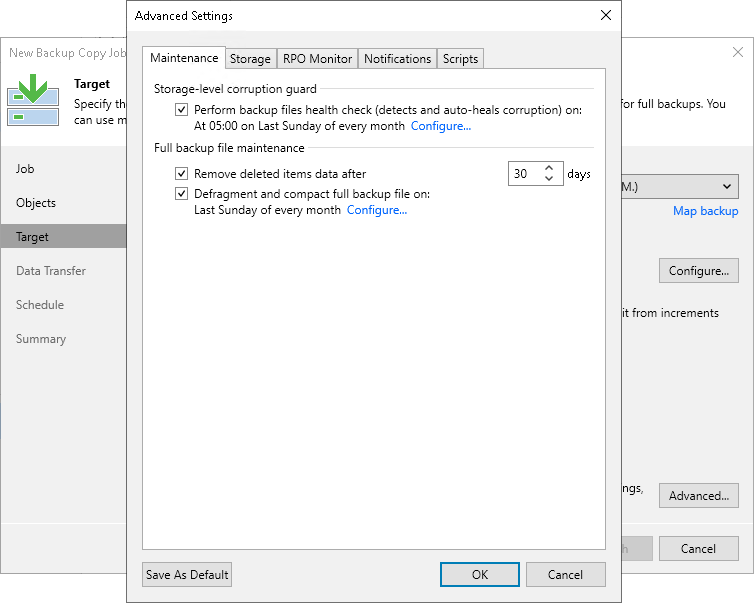The image size is (754, 603).
Task: Switch to the Maintenance tab
Action: (x=184, y=58)
